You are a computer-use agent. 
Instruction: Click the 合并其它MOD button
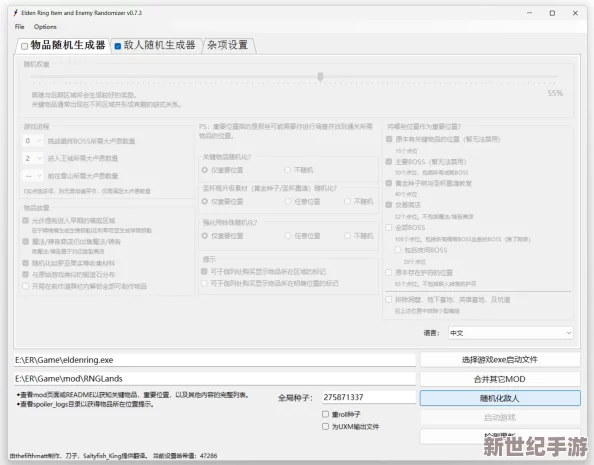pos(500,379)
